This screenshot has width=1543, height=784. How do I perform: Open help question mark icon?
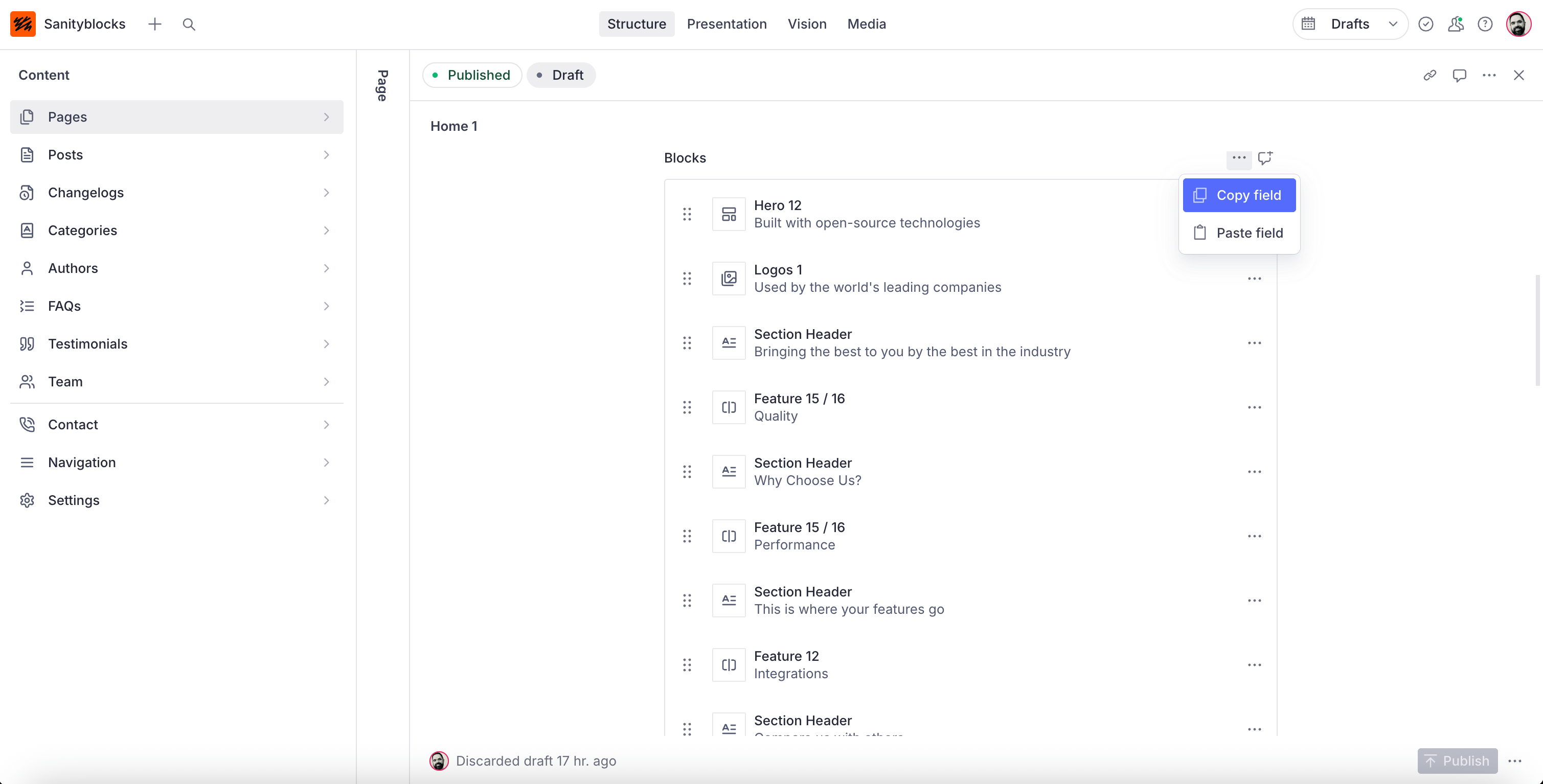[1485, 25]
